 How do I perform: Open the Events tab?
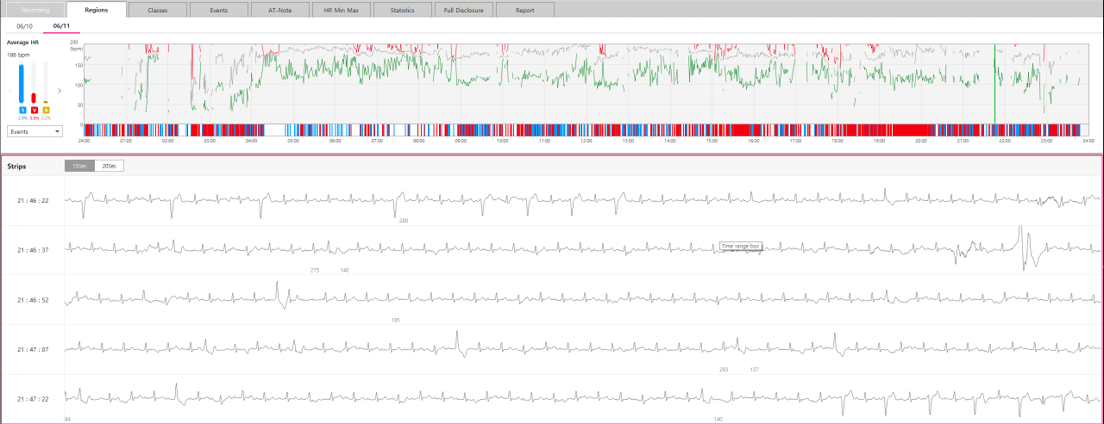tap(220, 10)
